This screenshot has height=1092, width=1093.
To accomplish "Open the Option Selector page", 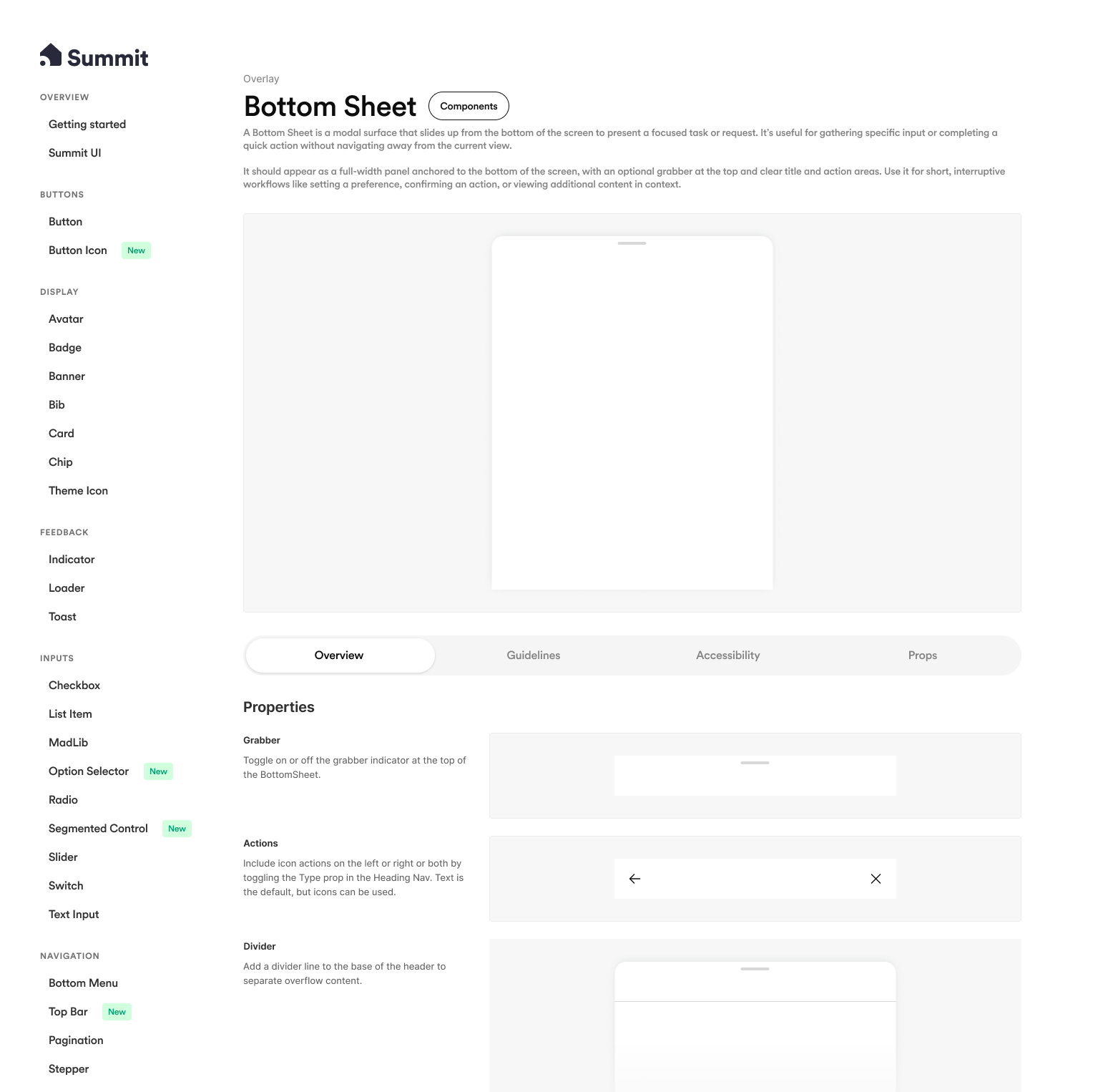I will coord(89,771).
